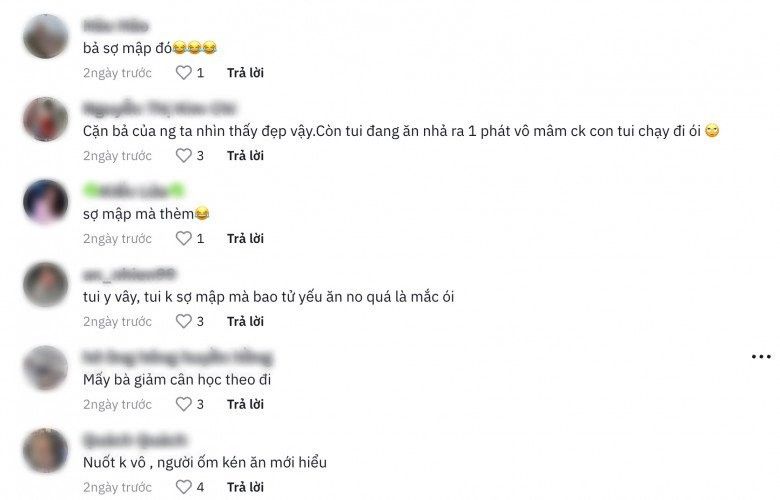This screenshot has height=500, width=780.
Task: Like the comment starting "Cặn bà của ng ta"
Action: click(184, 156)
